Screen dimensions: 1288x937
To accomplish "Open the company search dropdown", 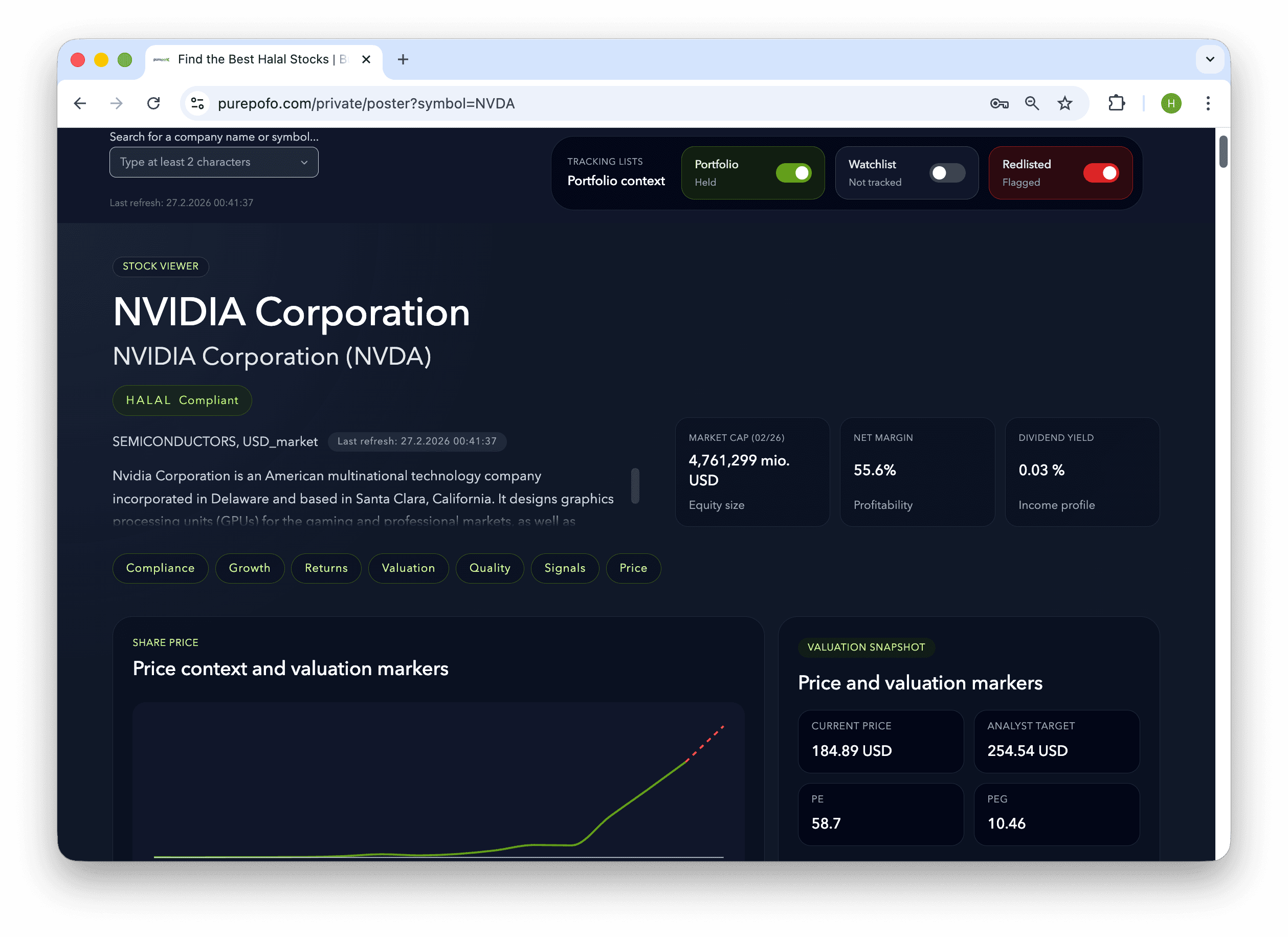I will (213, 162).
